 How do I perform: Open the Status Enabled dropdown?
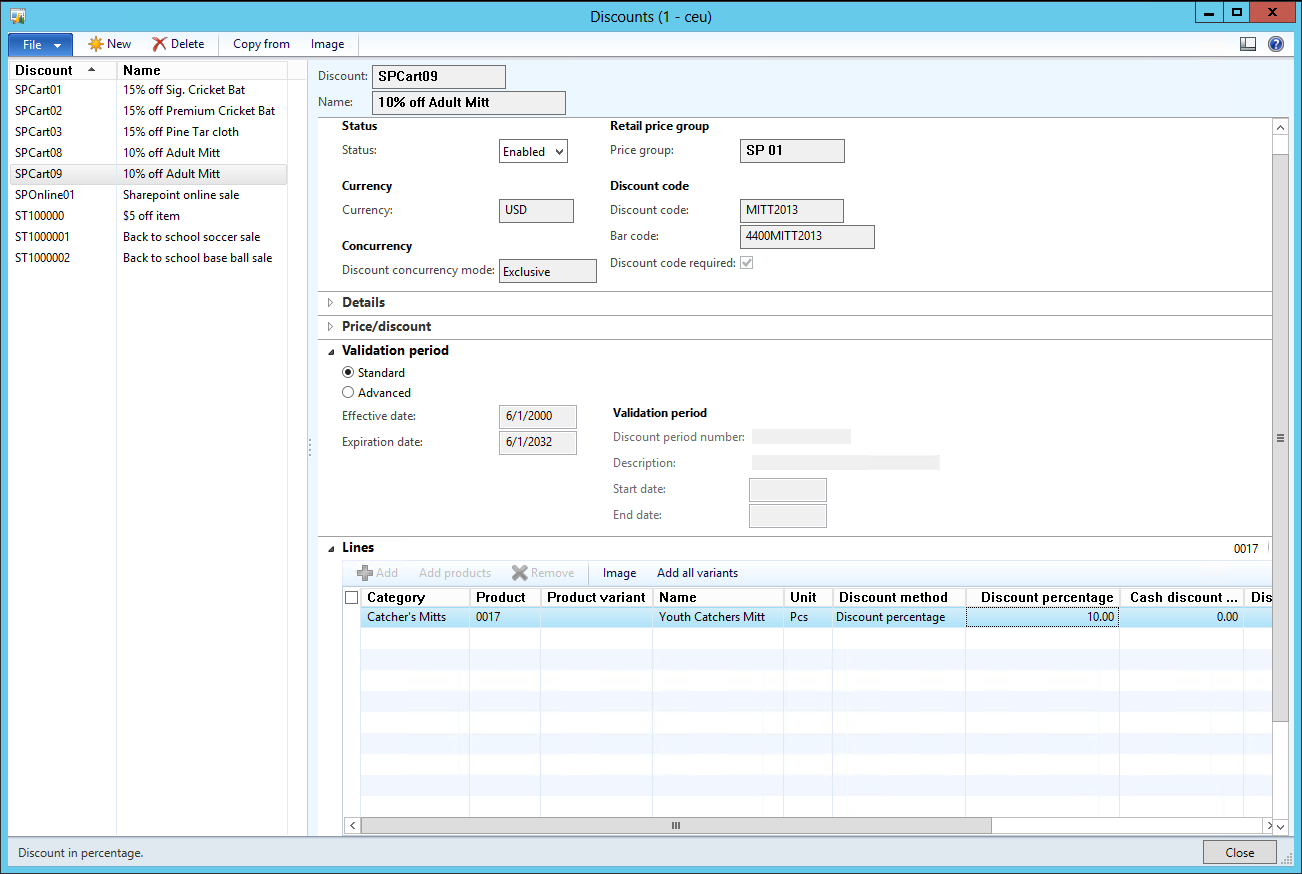533,152
